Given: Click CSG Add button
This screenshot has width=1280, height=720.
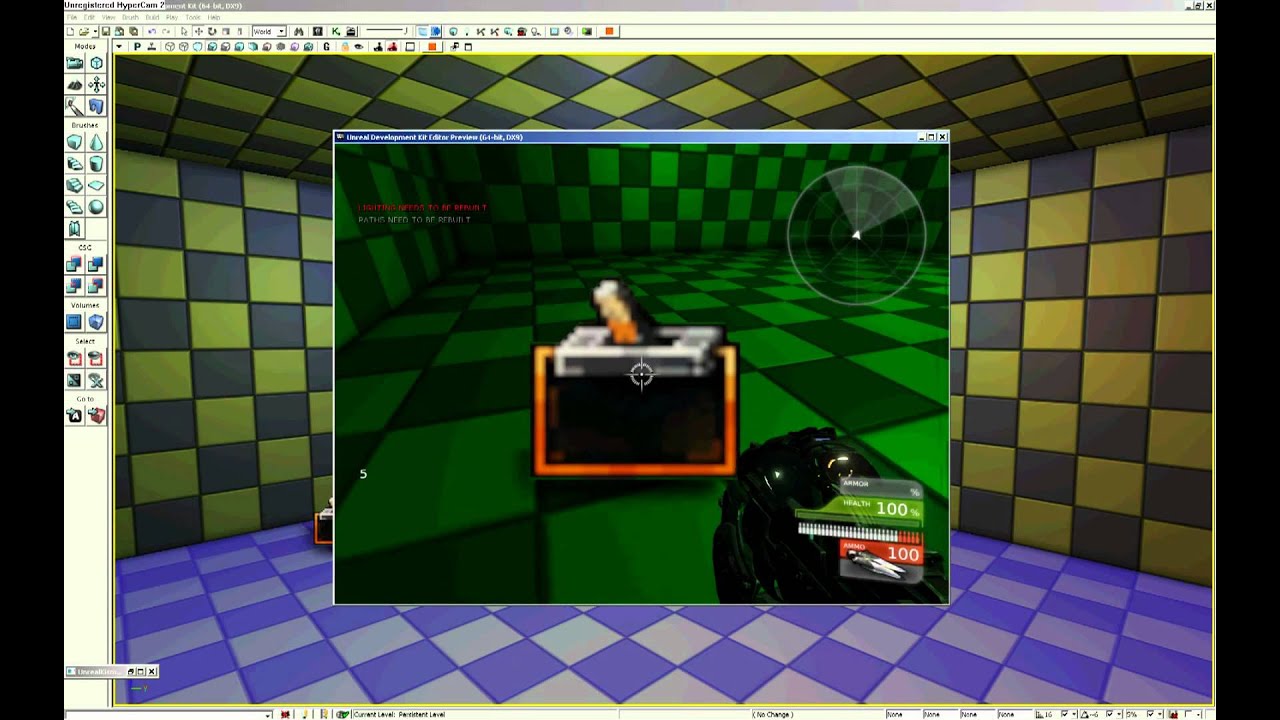Looking at the screenshot, I should 74,265.
